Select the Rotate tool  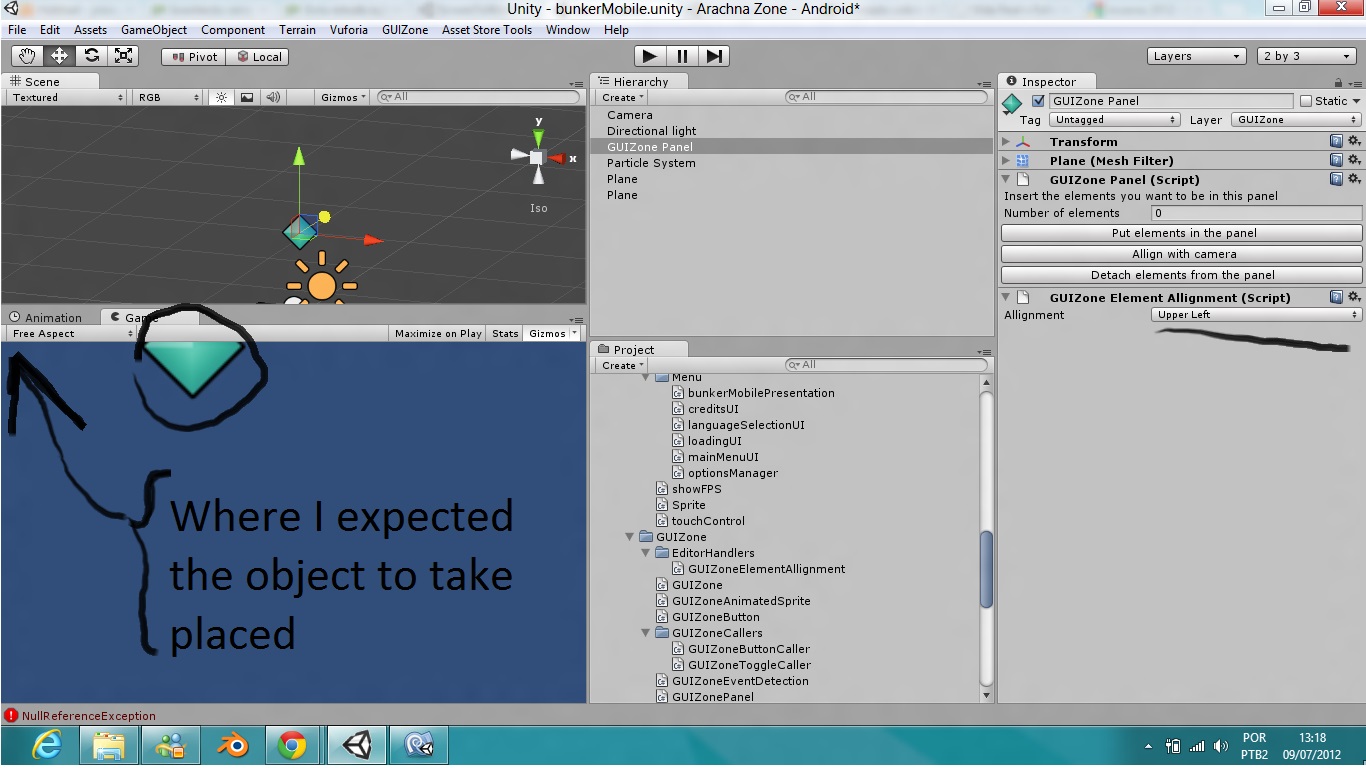(x=91, y=56)
